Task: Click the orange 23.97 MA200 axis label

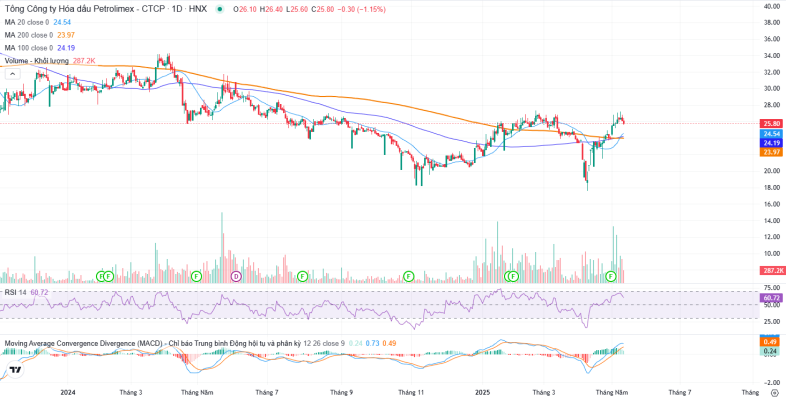Action: pyautogui.click(x=771, y=152)
